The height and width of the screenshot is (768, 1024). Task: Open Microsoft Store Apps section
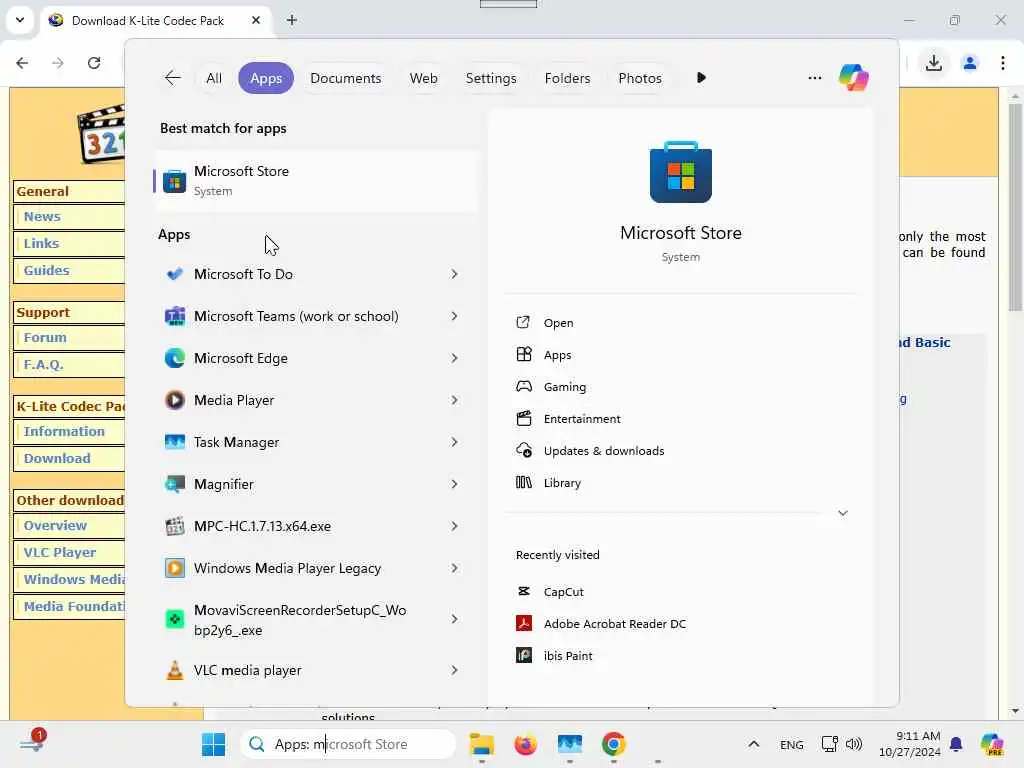click(543, 355)
